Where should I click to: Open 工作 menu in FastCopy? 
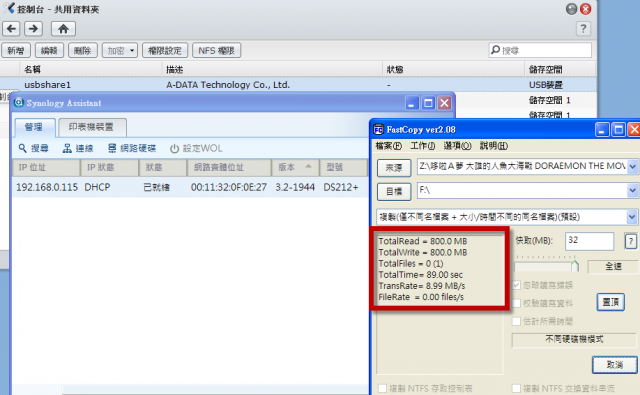coord(422,146)
